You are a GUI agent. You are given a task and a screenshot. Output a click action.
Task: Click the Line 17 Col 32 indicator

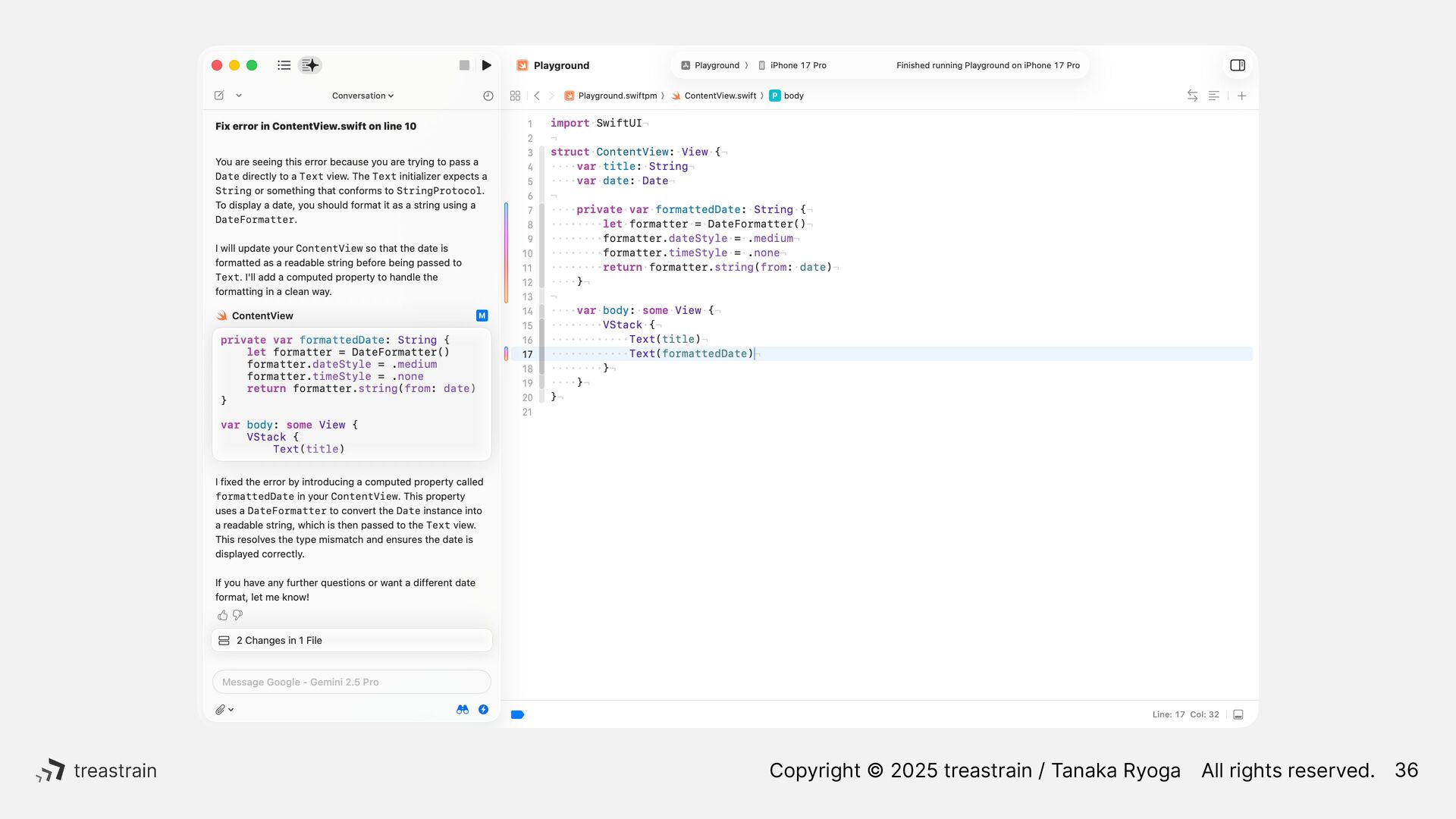point(1185,714)
